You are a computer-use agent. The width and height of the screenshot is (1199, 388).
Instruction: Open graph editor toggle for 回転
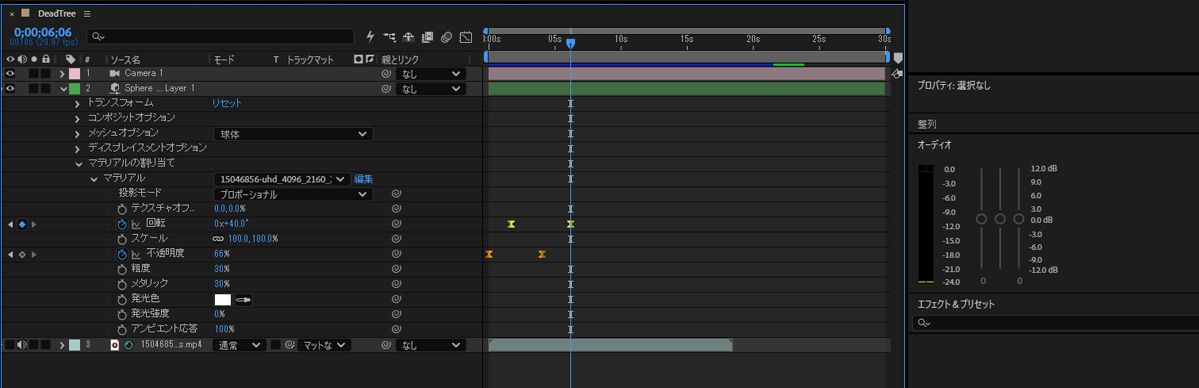(136, 224)
